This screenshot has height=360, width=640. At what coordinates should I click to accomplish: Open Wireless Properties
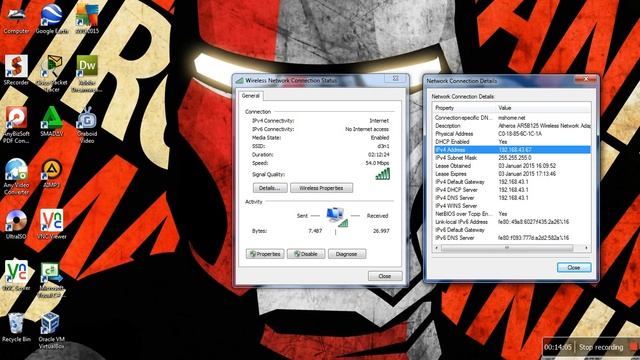point(321,188)
